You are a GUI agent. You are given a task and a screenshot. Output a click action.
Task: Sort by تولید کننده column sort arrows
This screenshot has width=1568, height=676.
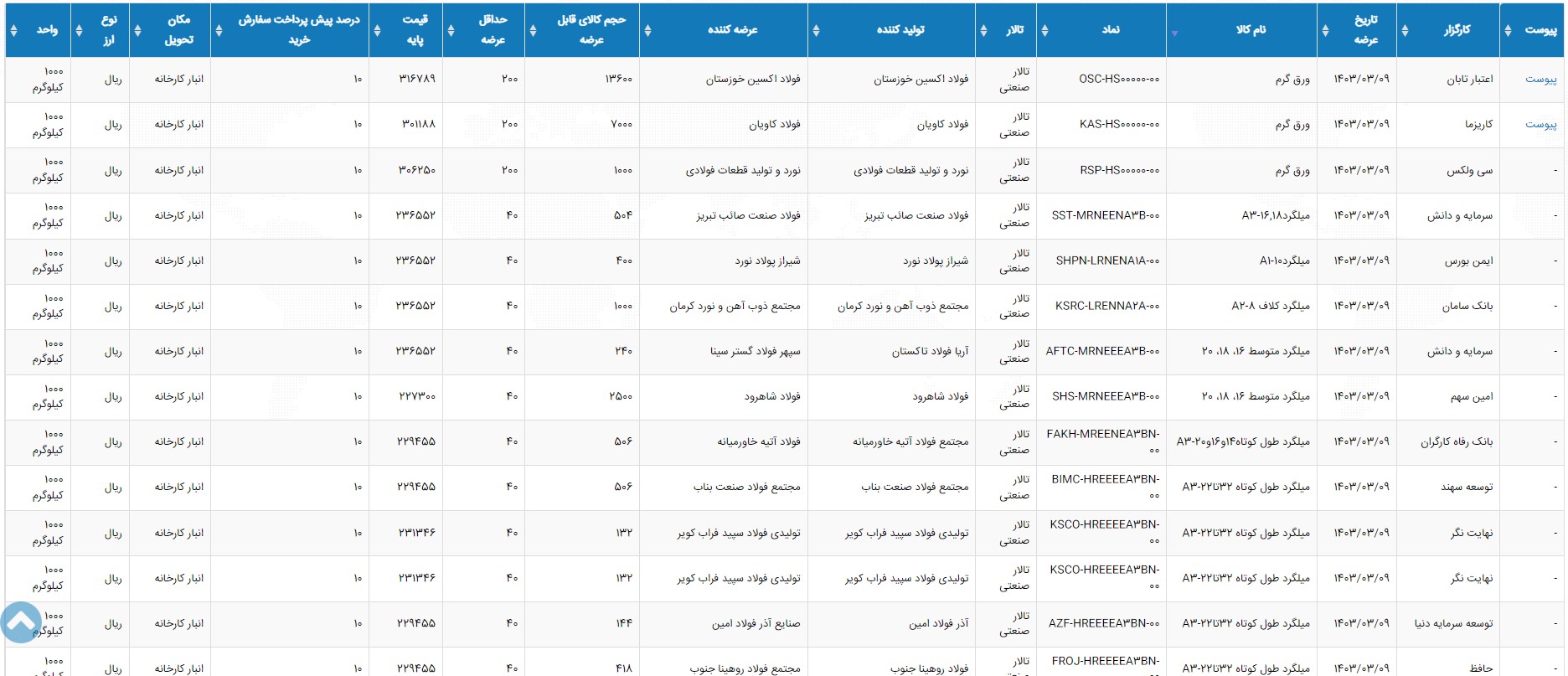pos(816,30)
